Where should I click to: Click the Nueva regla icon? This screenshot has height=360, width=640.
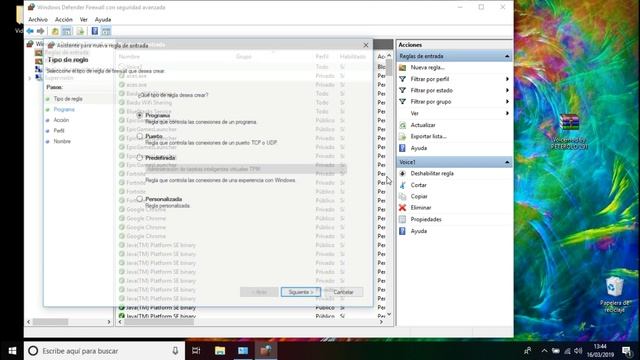pos(402,67)
